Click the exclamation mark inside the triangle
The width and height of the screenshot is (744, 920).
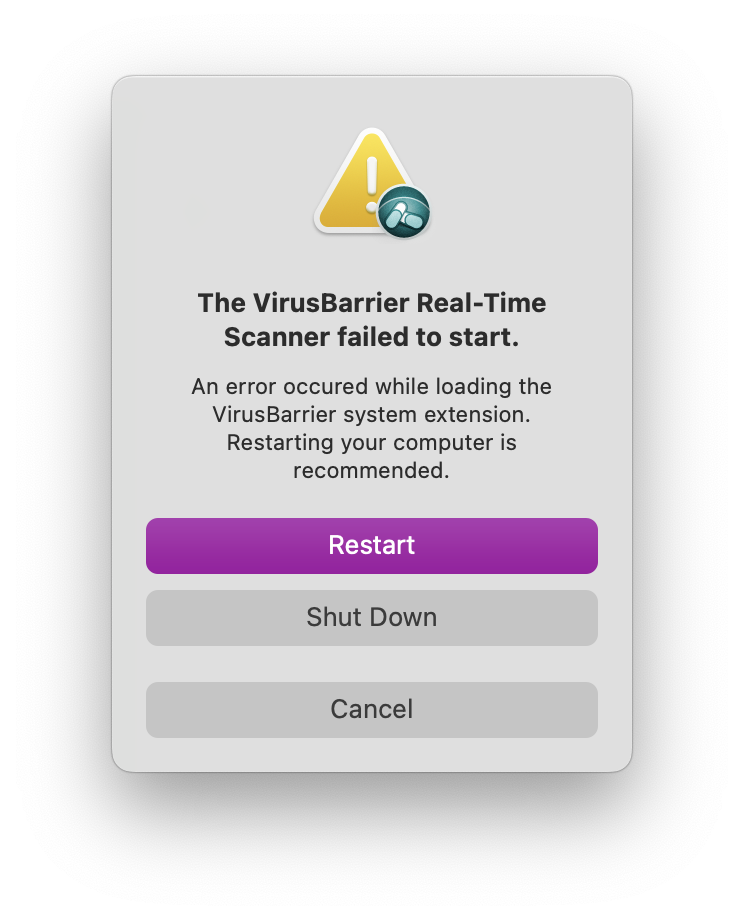[371, 184]
